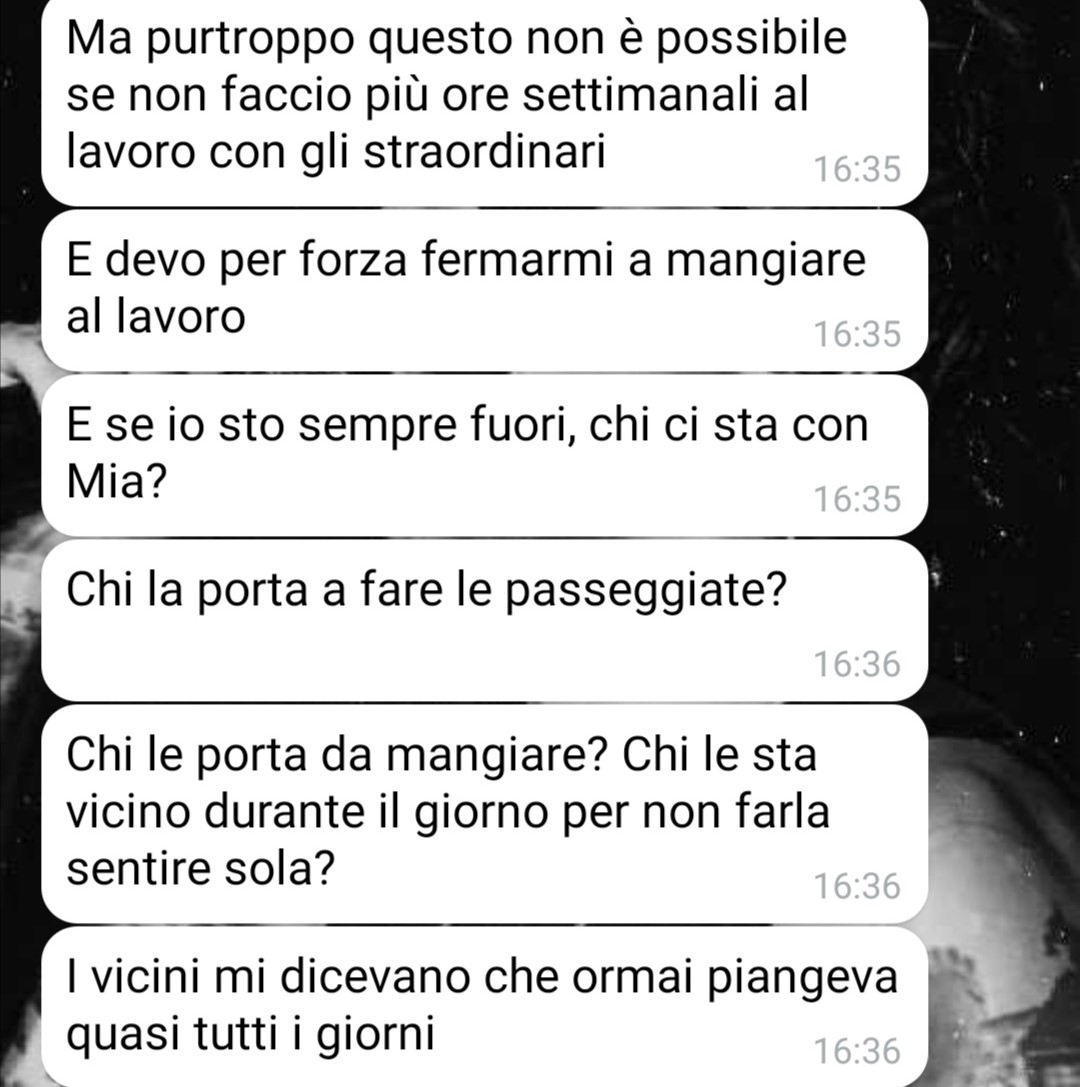Click the word 'passeggiate?' in the chat
The height and width of the screenshot is (1087, 1080).
coord(645,593)
